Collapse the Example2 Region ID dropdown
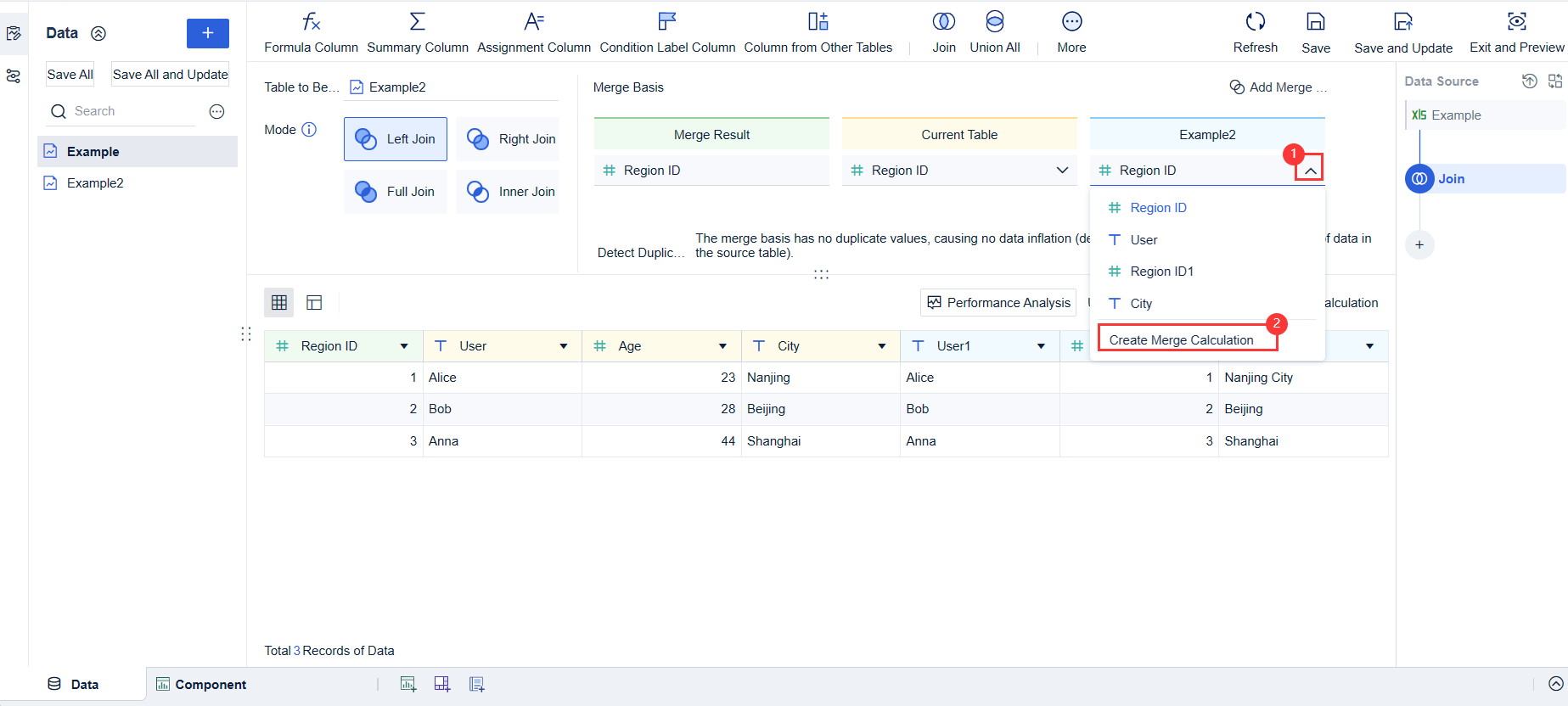Image resolution: width=1568 pixels, height=706 pixels. (x=1310, y=171)
